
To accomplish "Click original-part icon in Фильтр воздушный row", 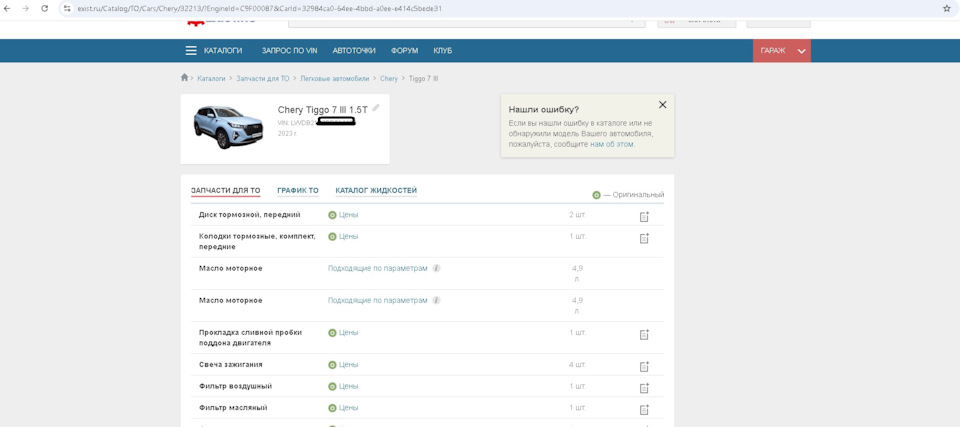I will pos(332,387).
